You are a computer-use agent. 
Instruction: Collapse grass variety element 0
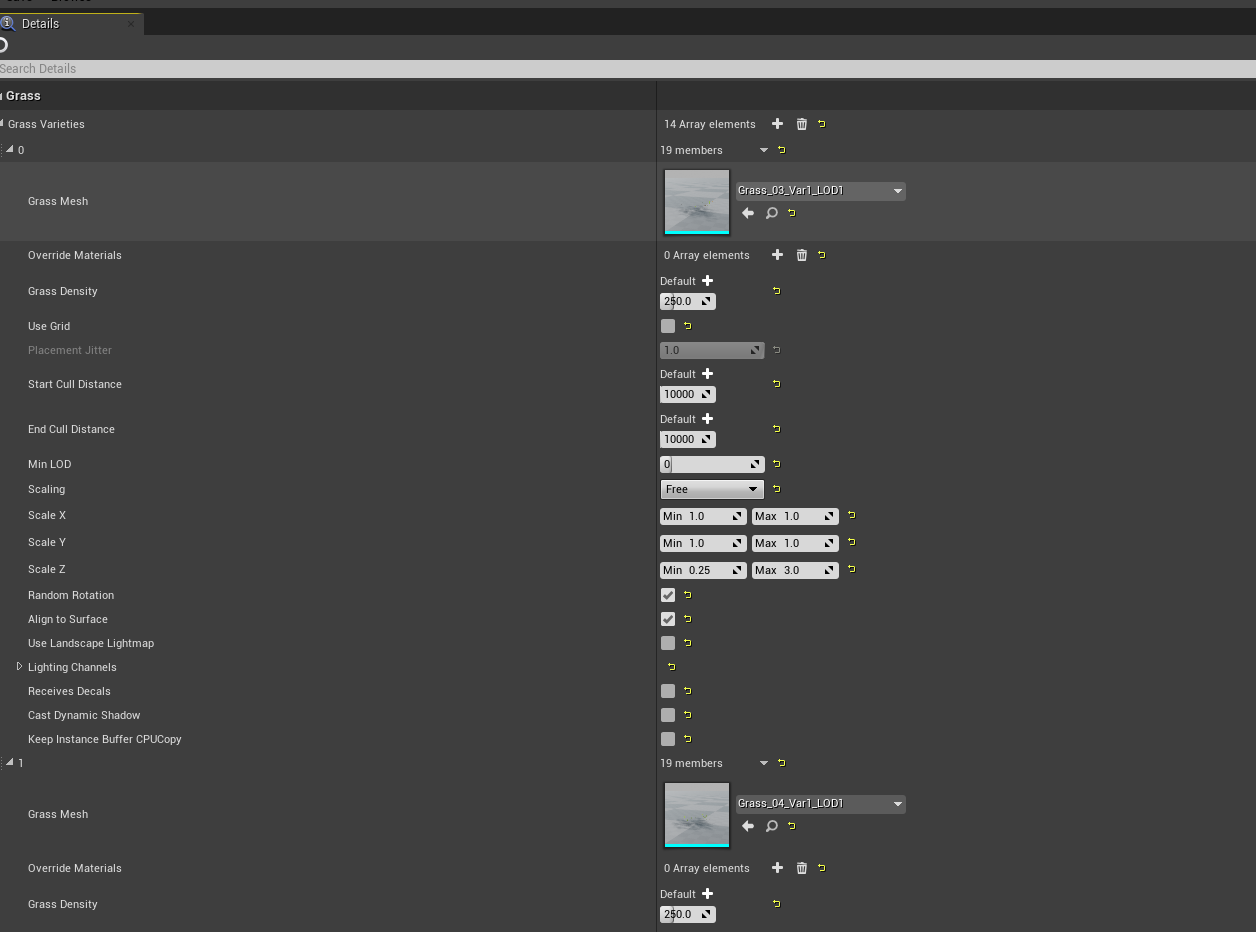10,149
